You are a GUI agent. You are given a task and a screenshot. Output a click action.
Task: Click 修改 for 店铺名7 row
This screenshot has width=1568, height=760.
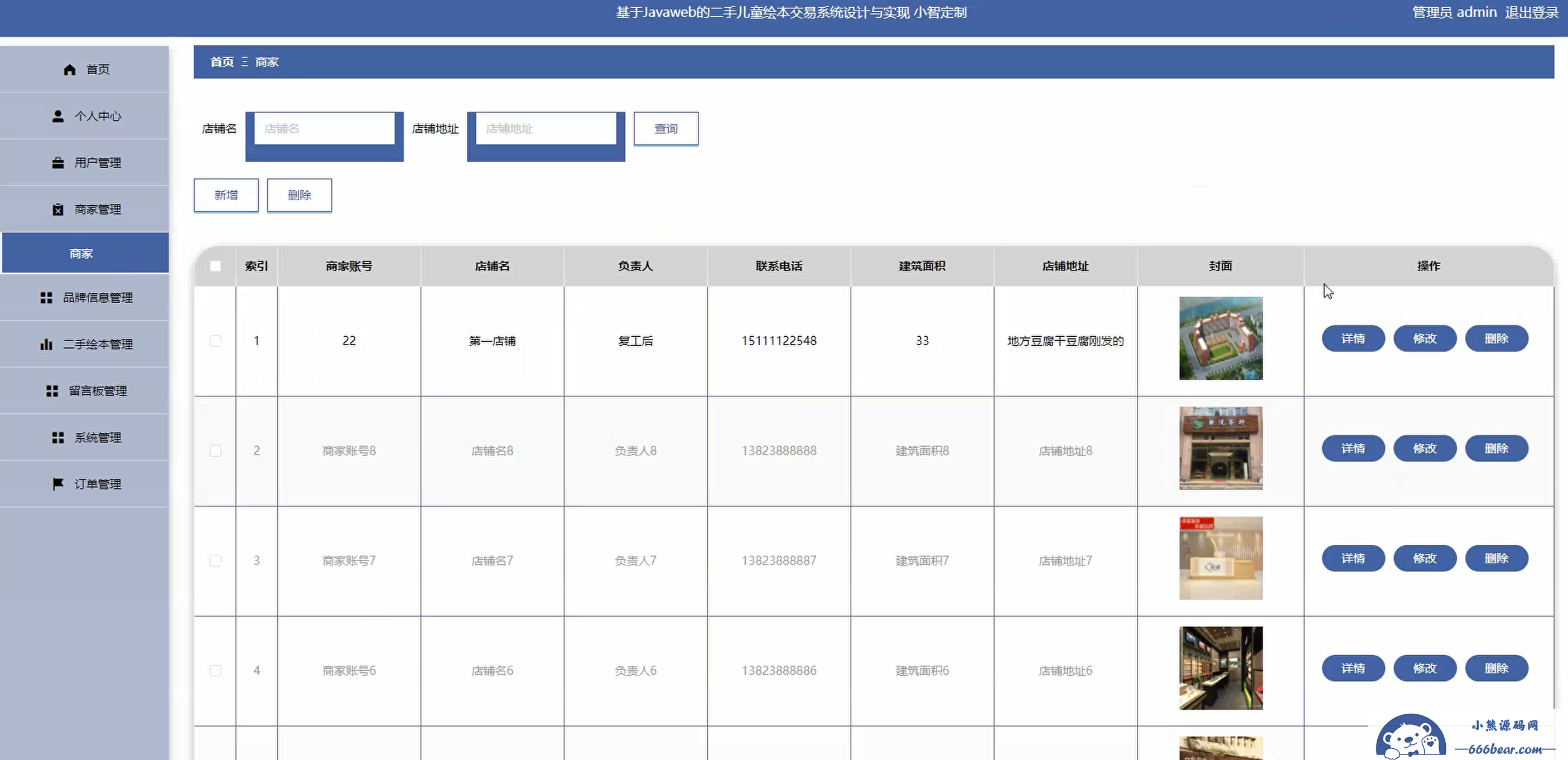[1425, 558]
